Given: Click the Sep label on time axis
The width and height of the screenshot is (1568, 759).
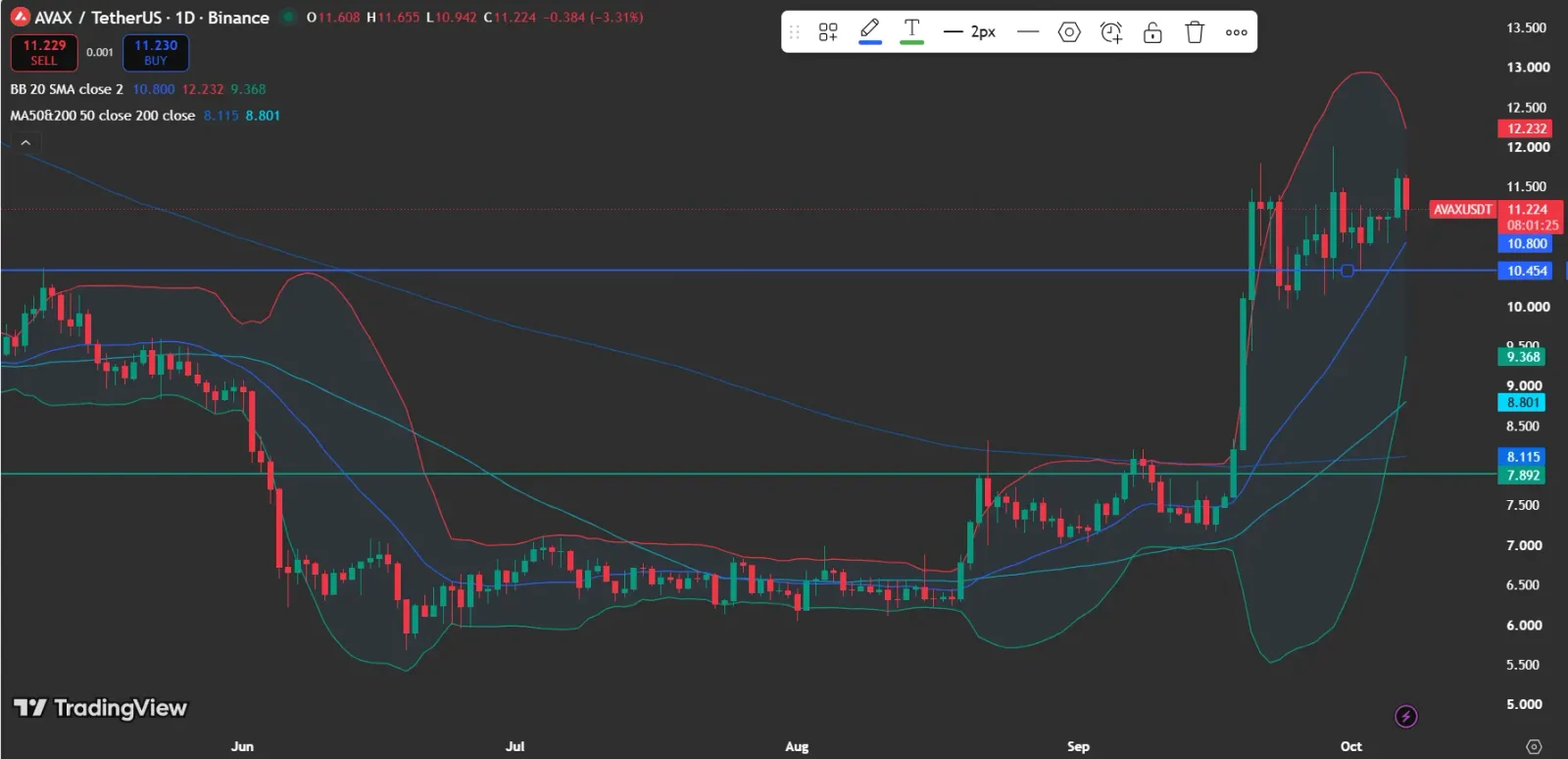Looking at the screenshot, I should pyautogui.click(x=1078, y=746).
